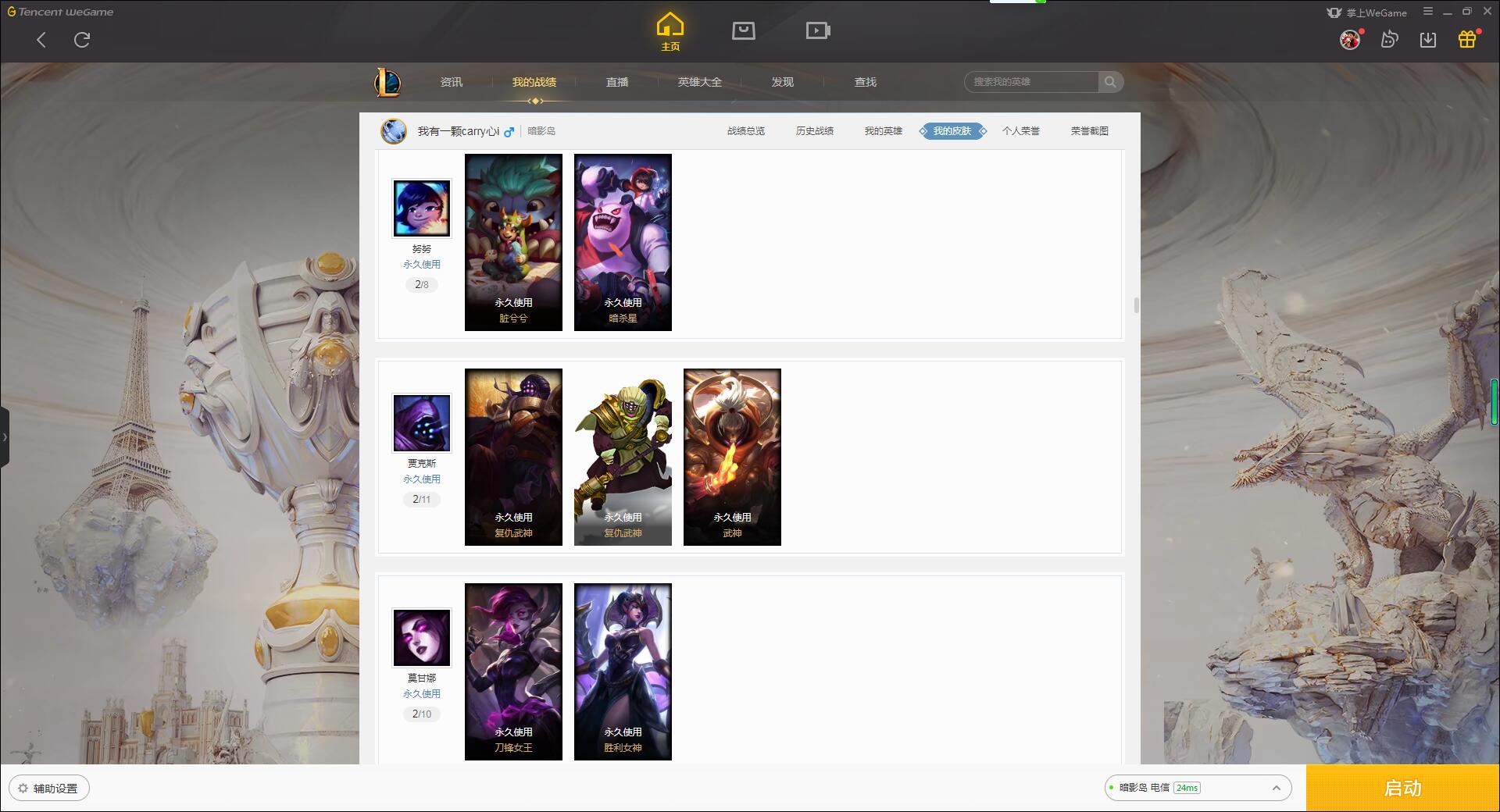
Task: Open the store bag icon in the top bar
Action: click(x=744, y=30)
